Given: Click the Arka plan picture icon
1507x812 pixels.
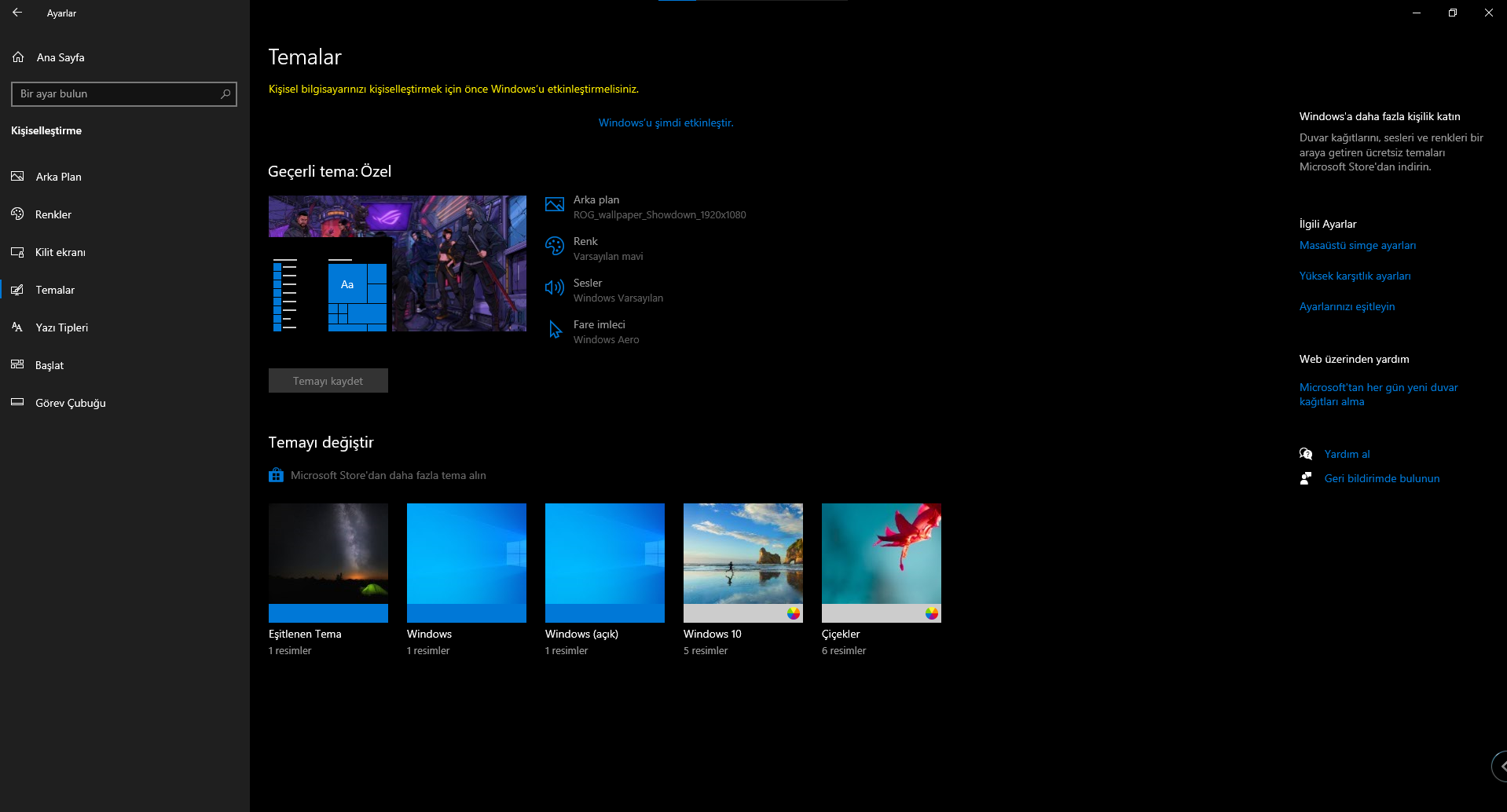Looking at the screenshot, I should pyautogui.click(x=555, y=205).
